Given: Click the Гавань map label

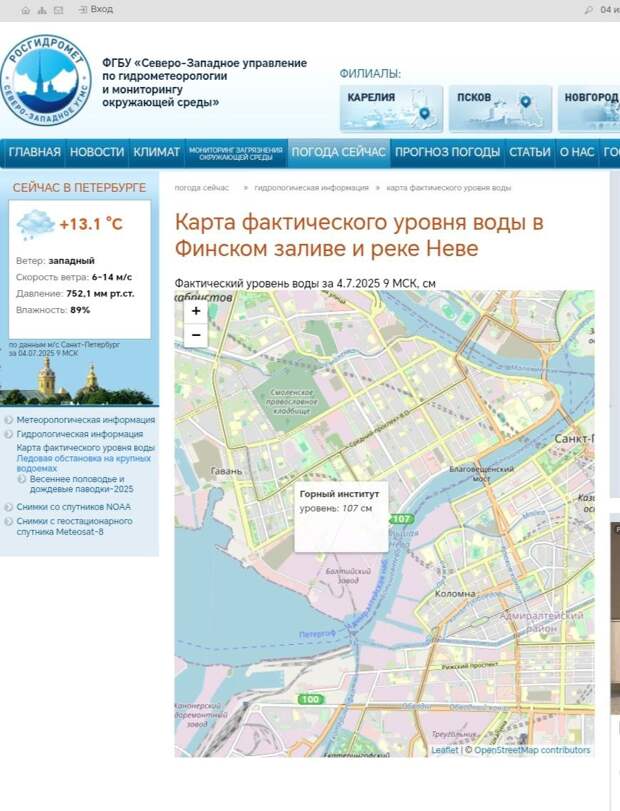Looking at the screenshot, I should click(226, 471).
